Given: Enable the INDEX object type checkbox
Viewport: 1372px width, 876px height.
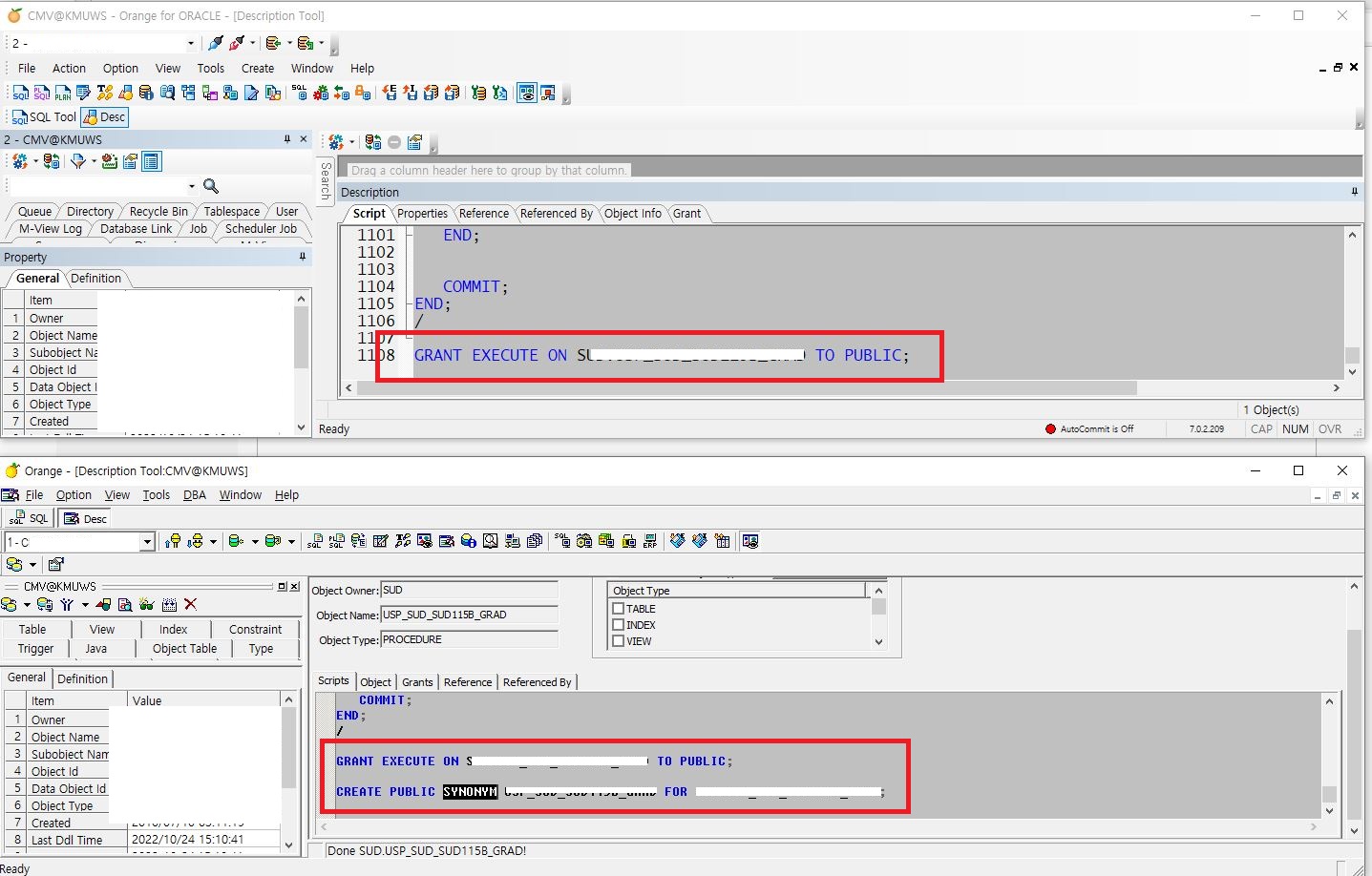Looking at the screenshot, I should [x=619, y=625].
